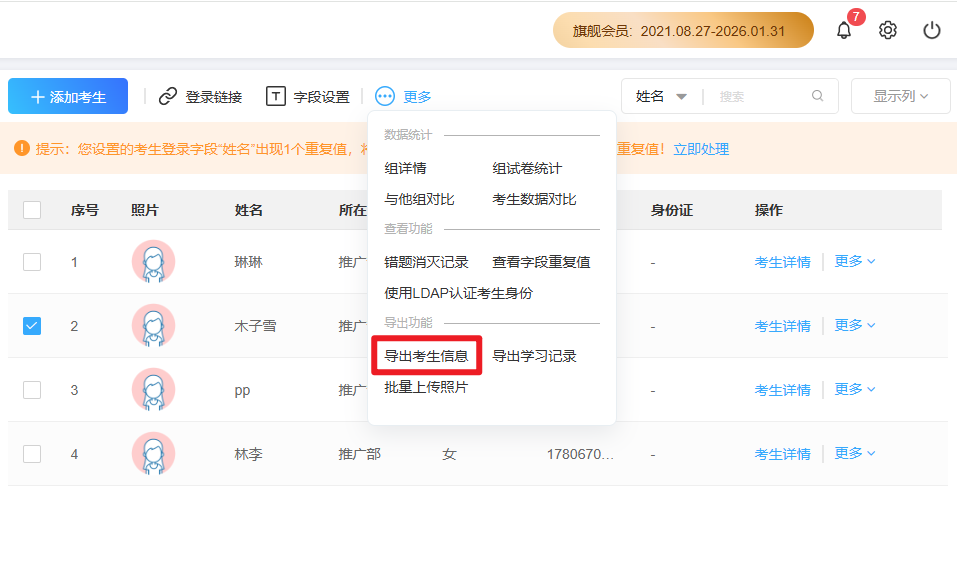Select 批量上传照片 menu item

426,387
